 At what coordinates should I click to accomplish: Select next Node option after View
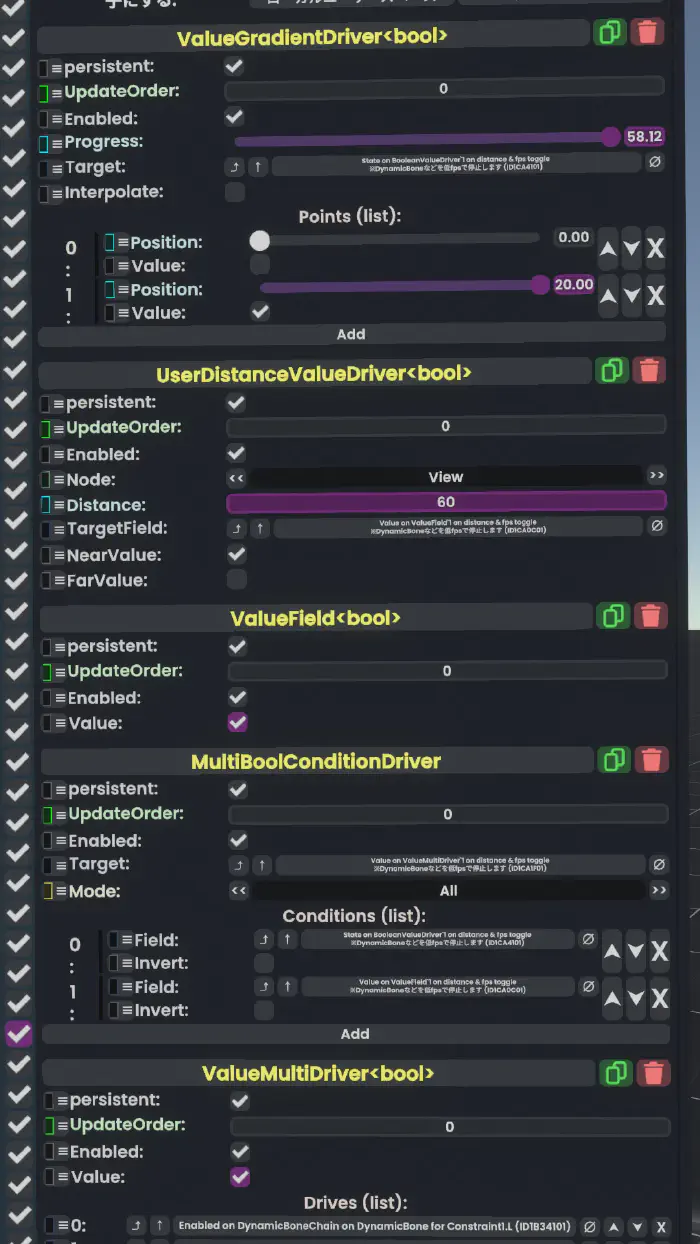click(657, 477)
